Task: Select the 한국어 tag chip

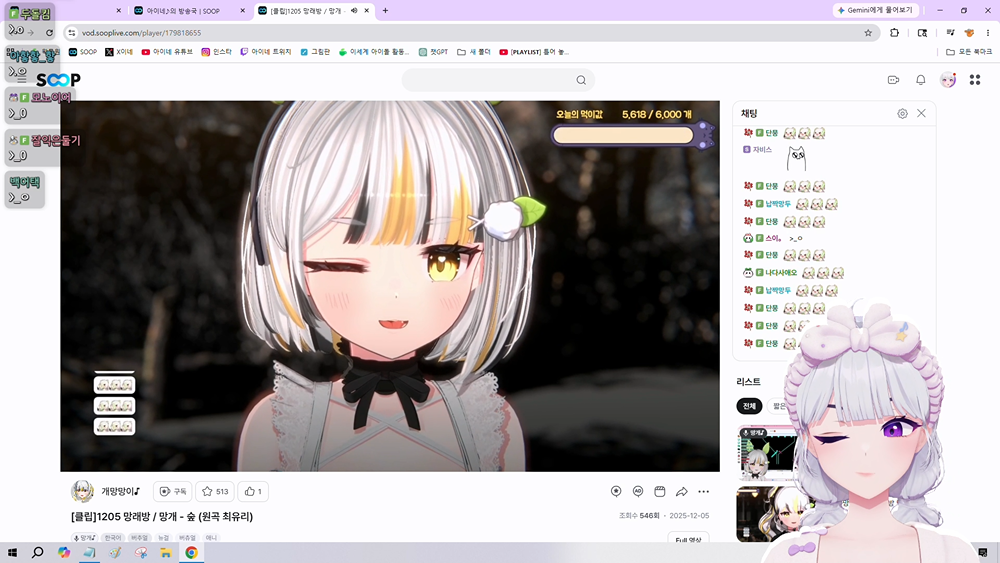Action: 113,538
